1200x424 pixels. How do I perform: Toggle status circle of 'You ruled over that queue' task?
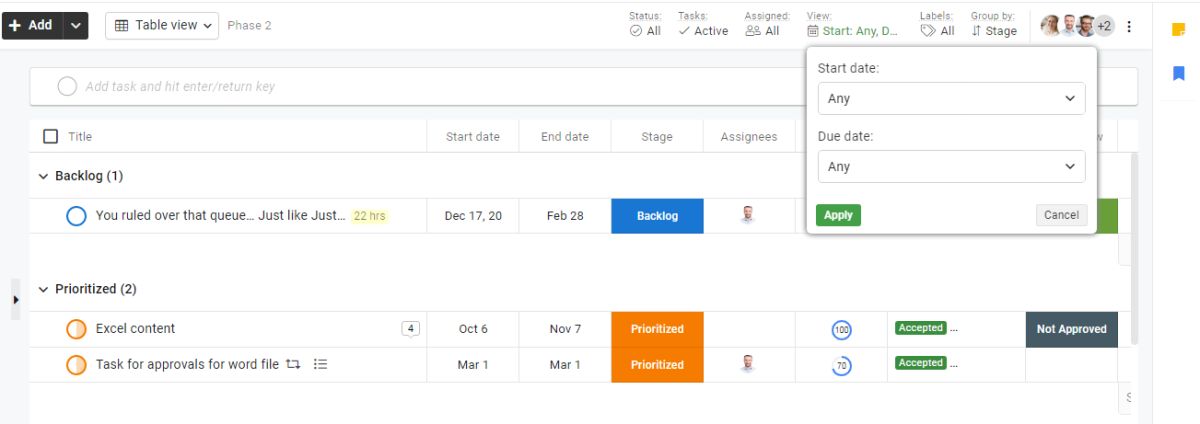(76, 216)
